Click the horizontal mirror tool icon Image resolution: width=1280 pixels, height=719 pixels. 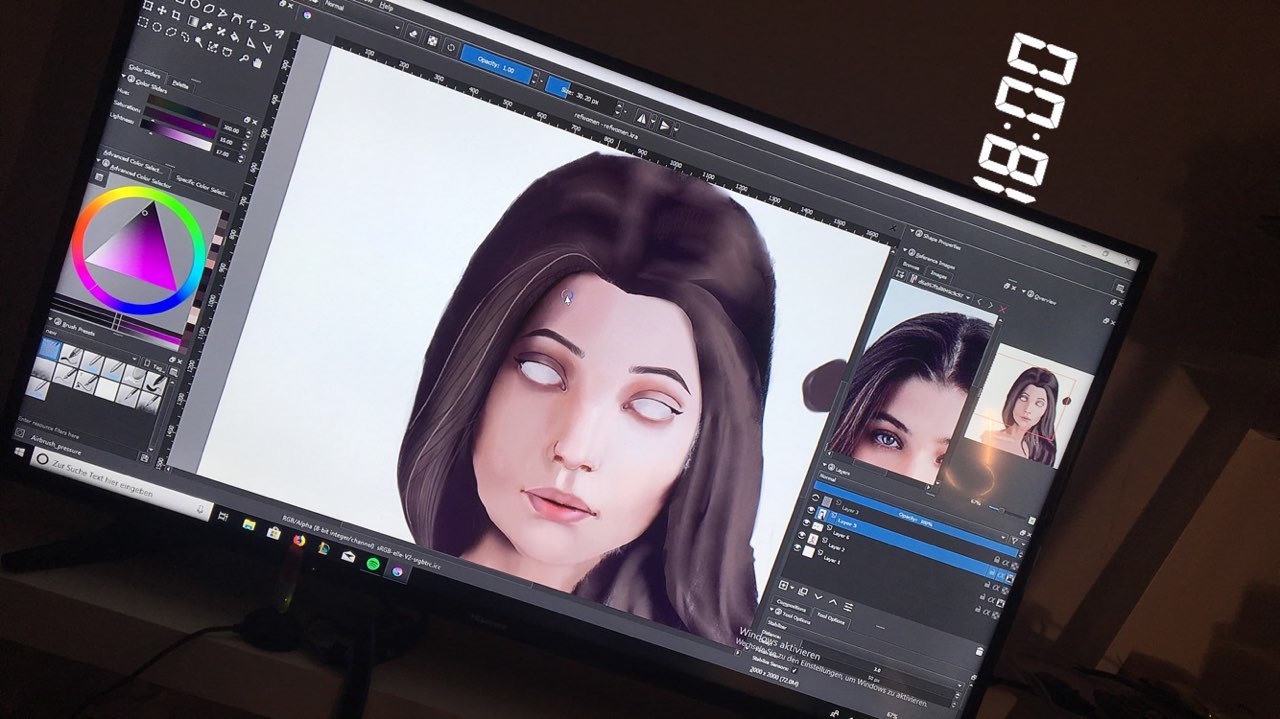point(643,117)
